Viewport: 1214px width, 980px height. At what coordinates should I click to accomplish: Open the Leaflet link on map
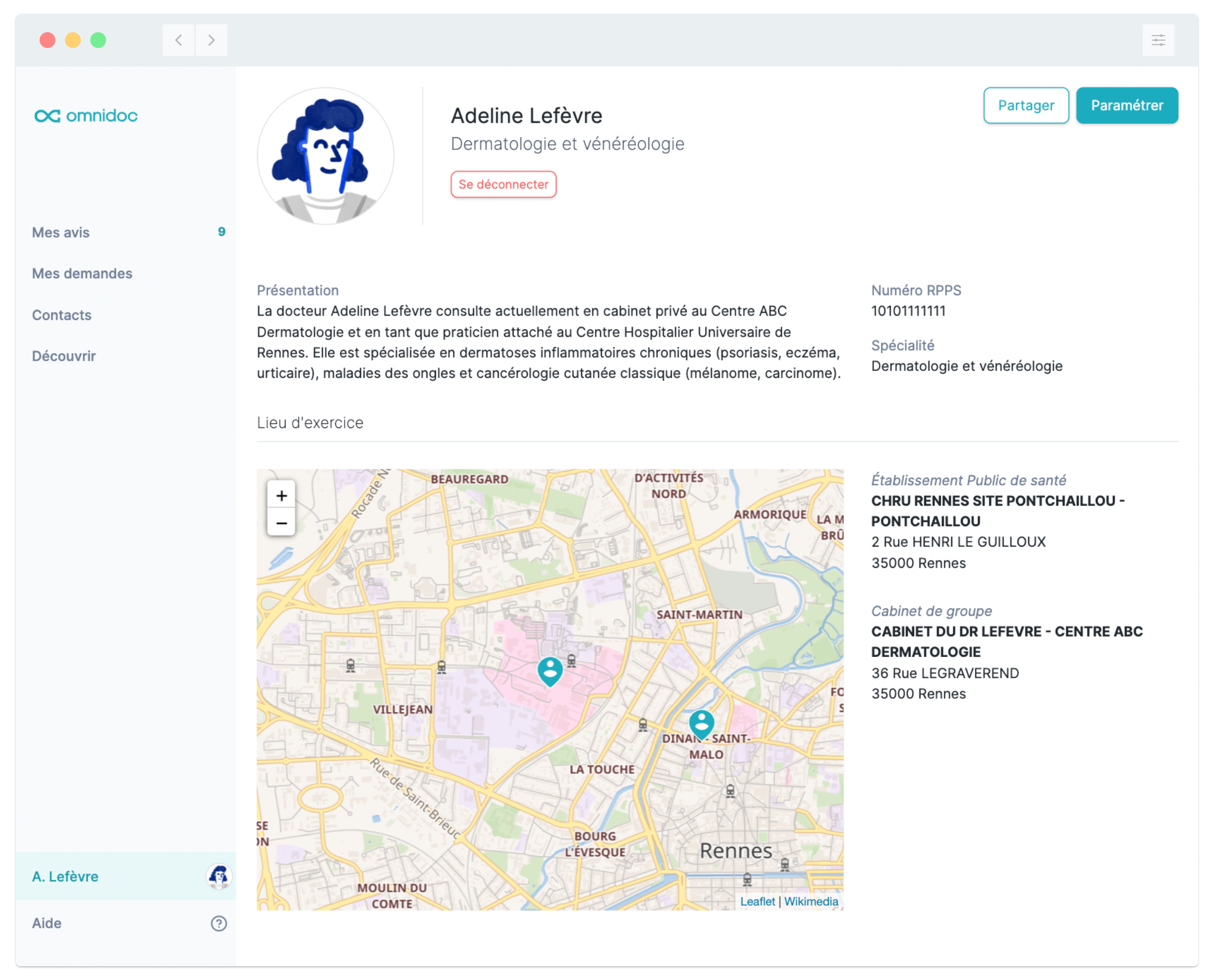(x=757, y=901)
